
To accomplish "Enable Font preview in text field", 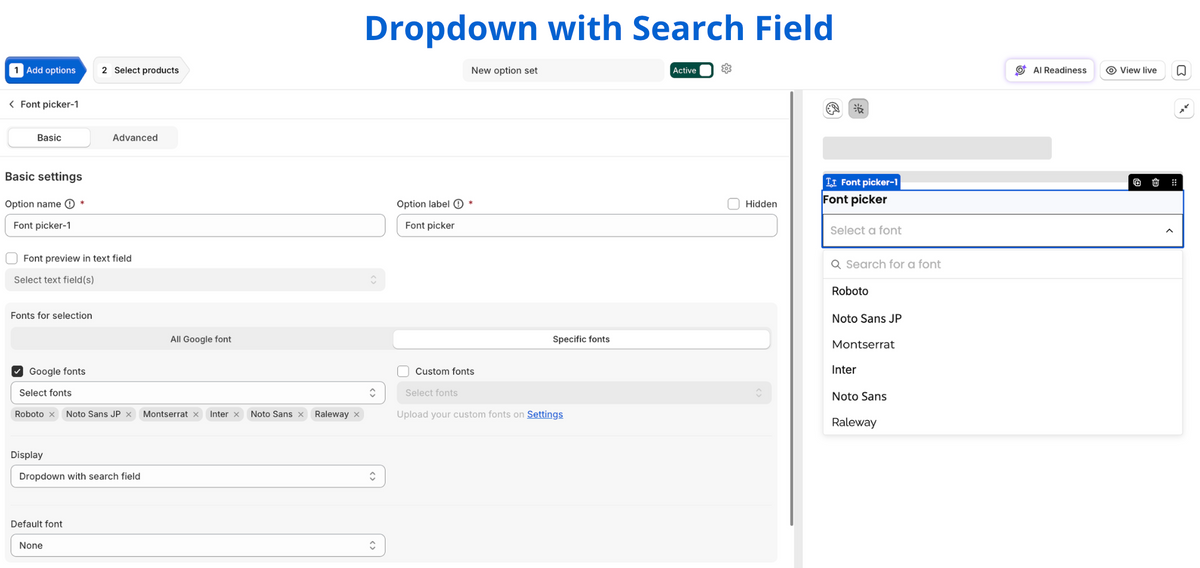I will coord(12,258).
